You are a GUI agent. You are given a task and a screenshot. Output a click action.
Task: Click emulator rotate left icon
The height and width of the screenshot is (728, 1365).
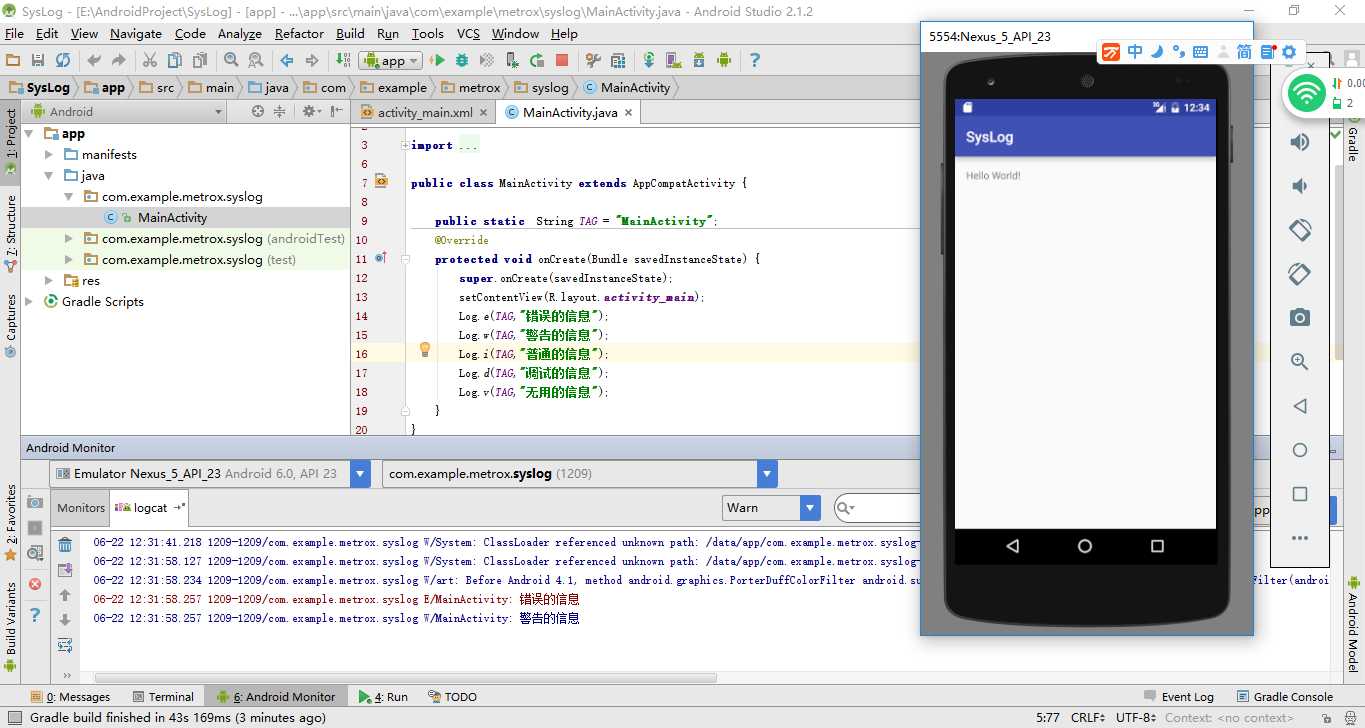(x=1300, y=229)
